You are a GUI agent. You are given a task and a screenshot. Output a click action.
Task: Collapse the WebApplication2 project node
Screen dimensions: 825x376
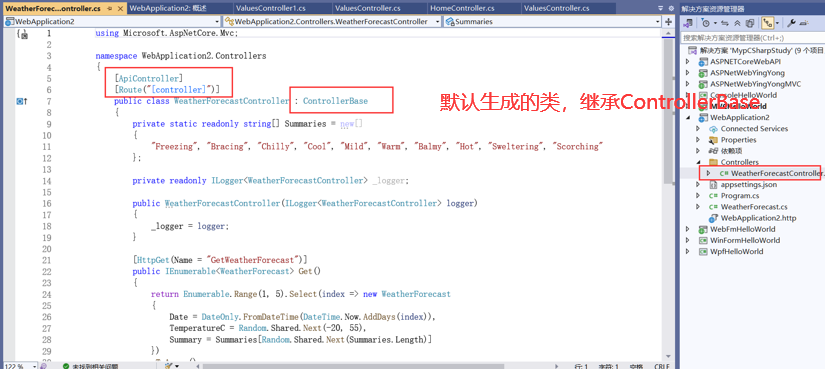(x=687, y=118)
